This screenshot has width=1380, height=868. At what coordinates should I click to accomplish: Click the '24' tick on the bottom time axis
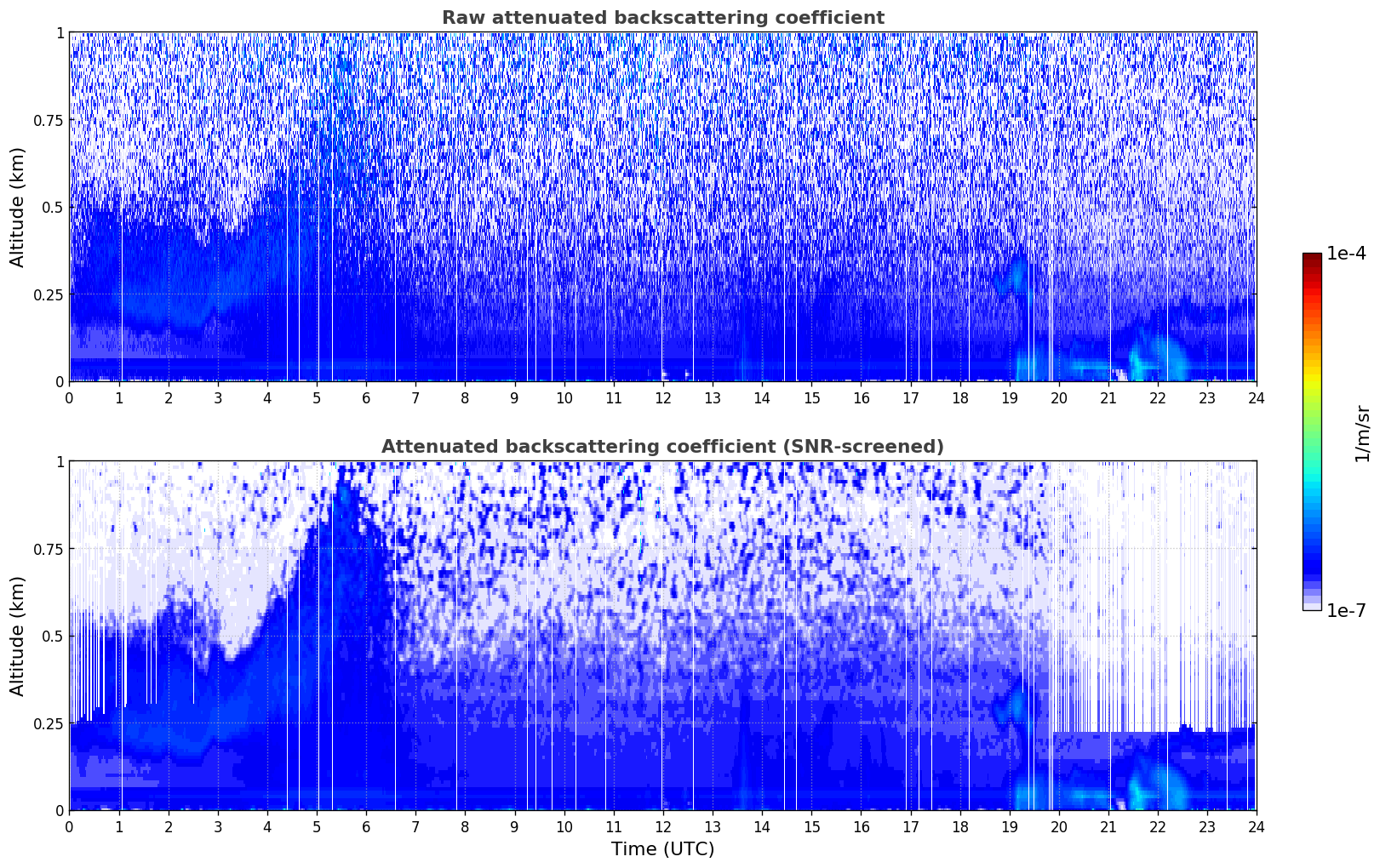(x=1256, y=826)
